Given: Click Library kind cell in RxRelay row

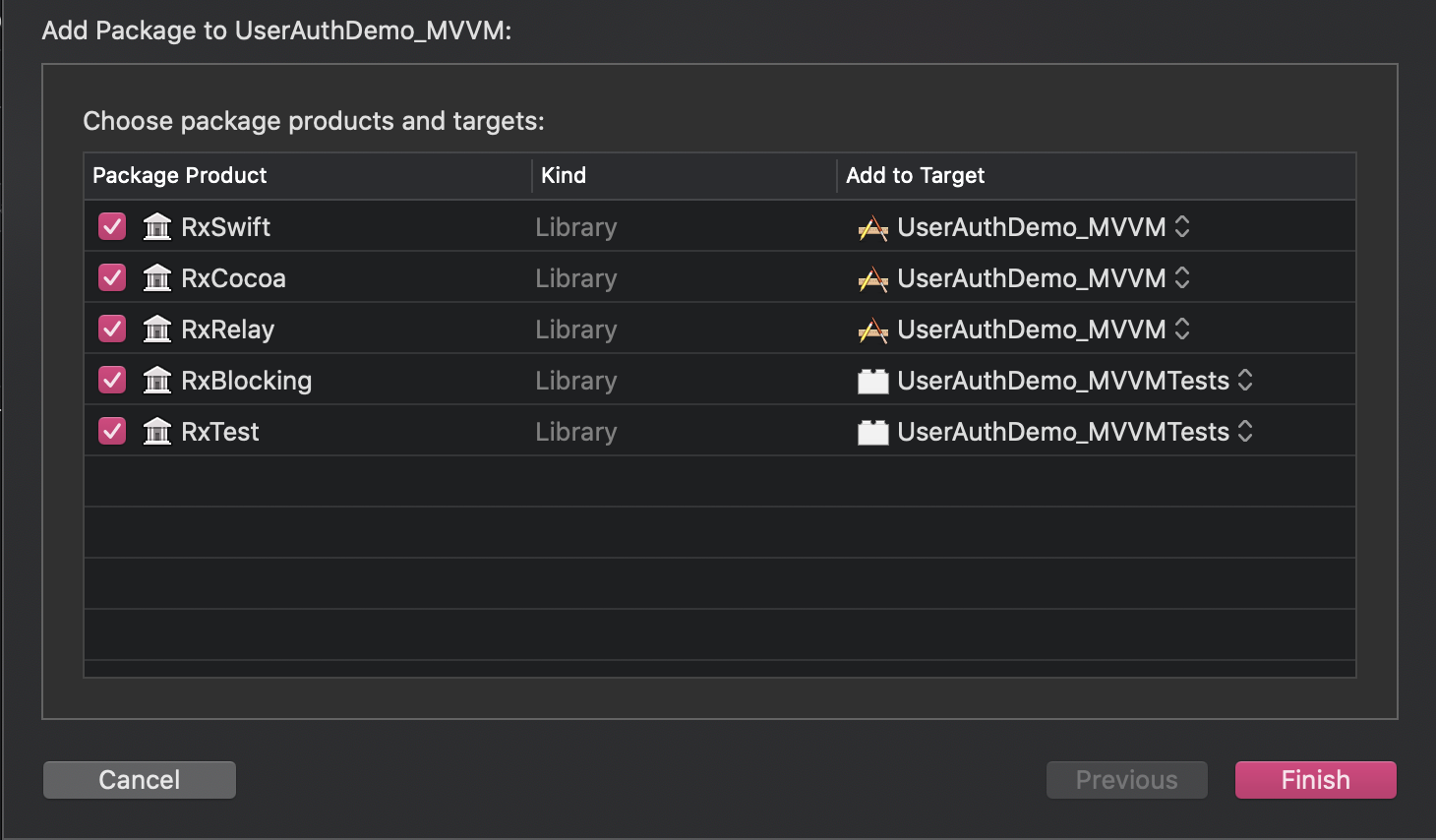Looking at the screenshot, I should pyautogui.click(x=576, y=330).
